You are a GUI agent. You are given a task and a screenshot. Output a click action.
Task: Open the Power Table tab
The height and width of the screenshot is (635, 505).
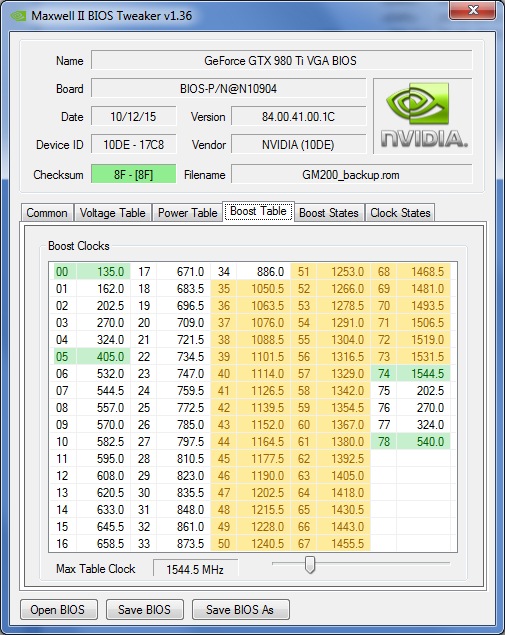188,213
